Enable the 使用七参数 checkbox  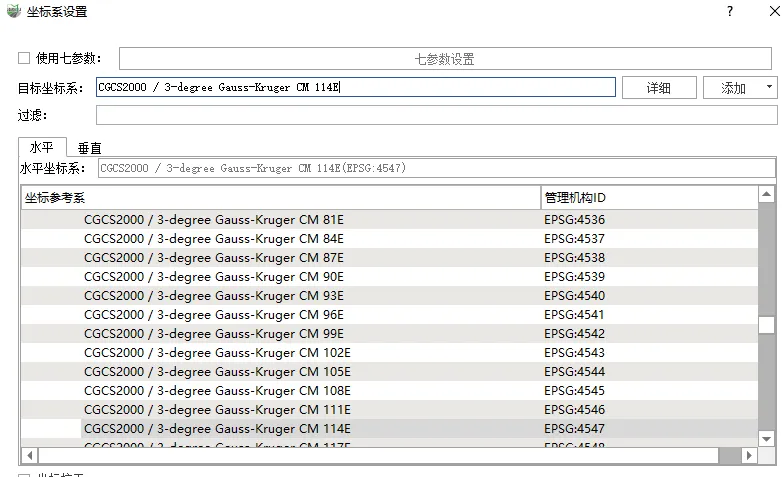(x=25, y=58)
